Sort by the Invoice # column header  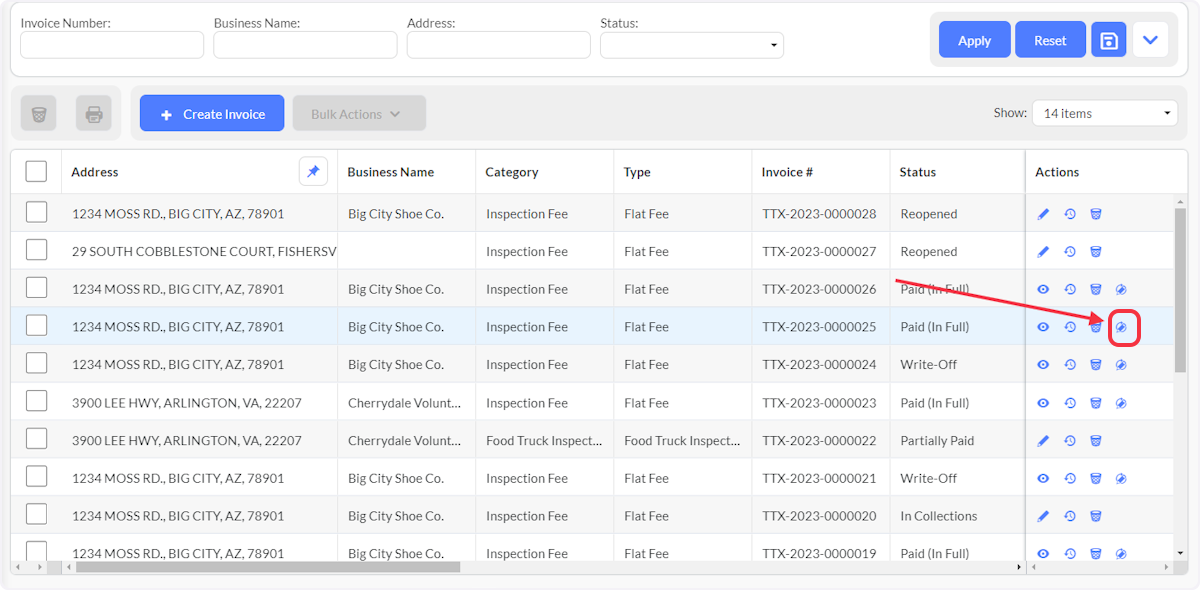tap(787, 172)
